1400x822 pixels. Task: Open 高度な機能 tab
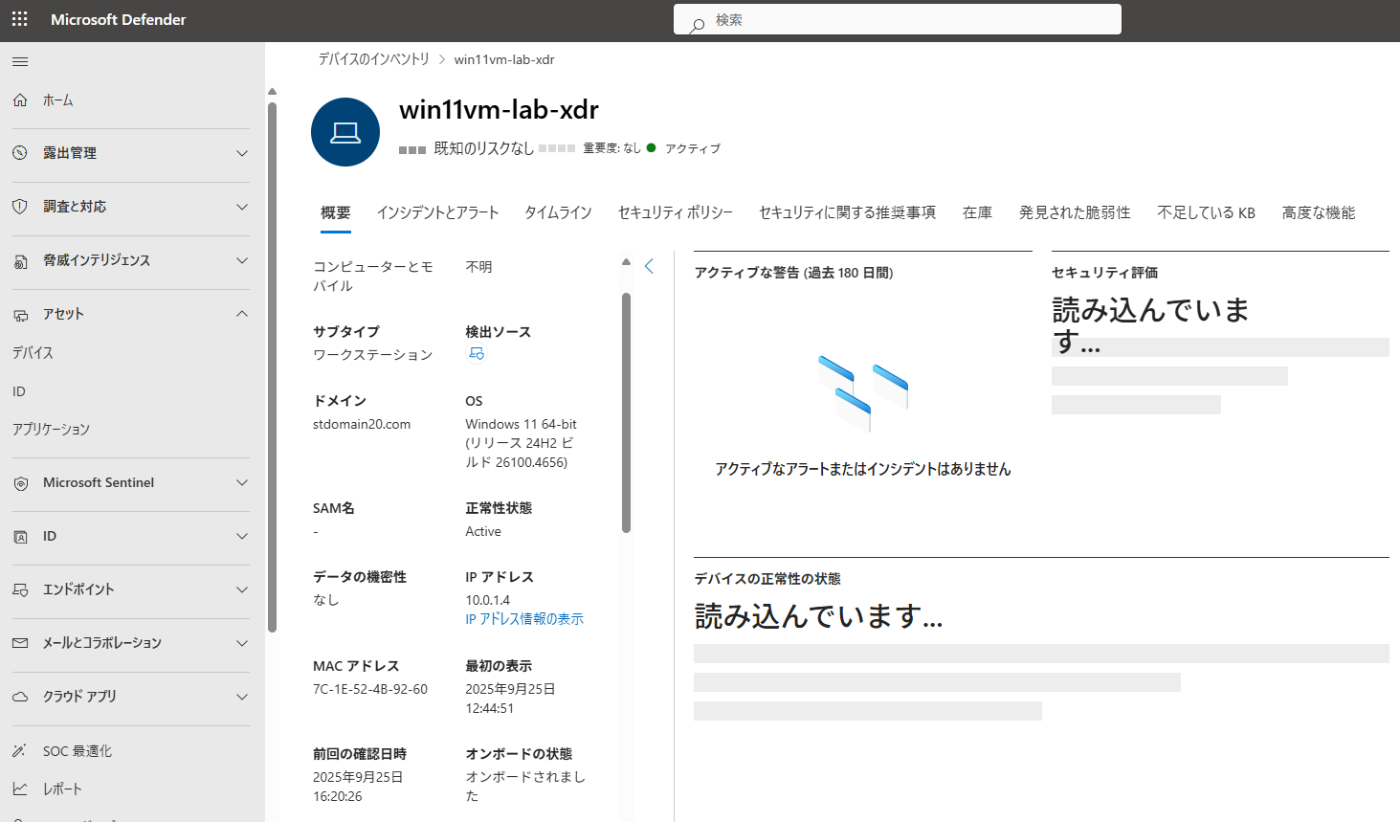pyautogui.click(x=1319, y=213)
